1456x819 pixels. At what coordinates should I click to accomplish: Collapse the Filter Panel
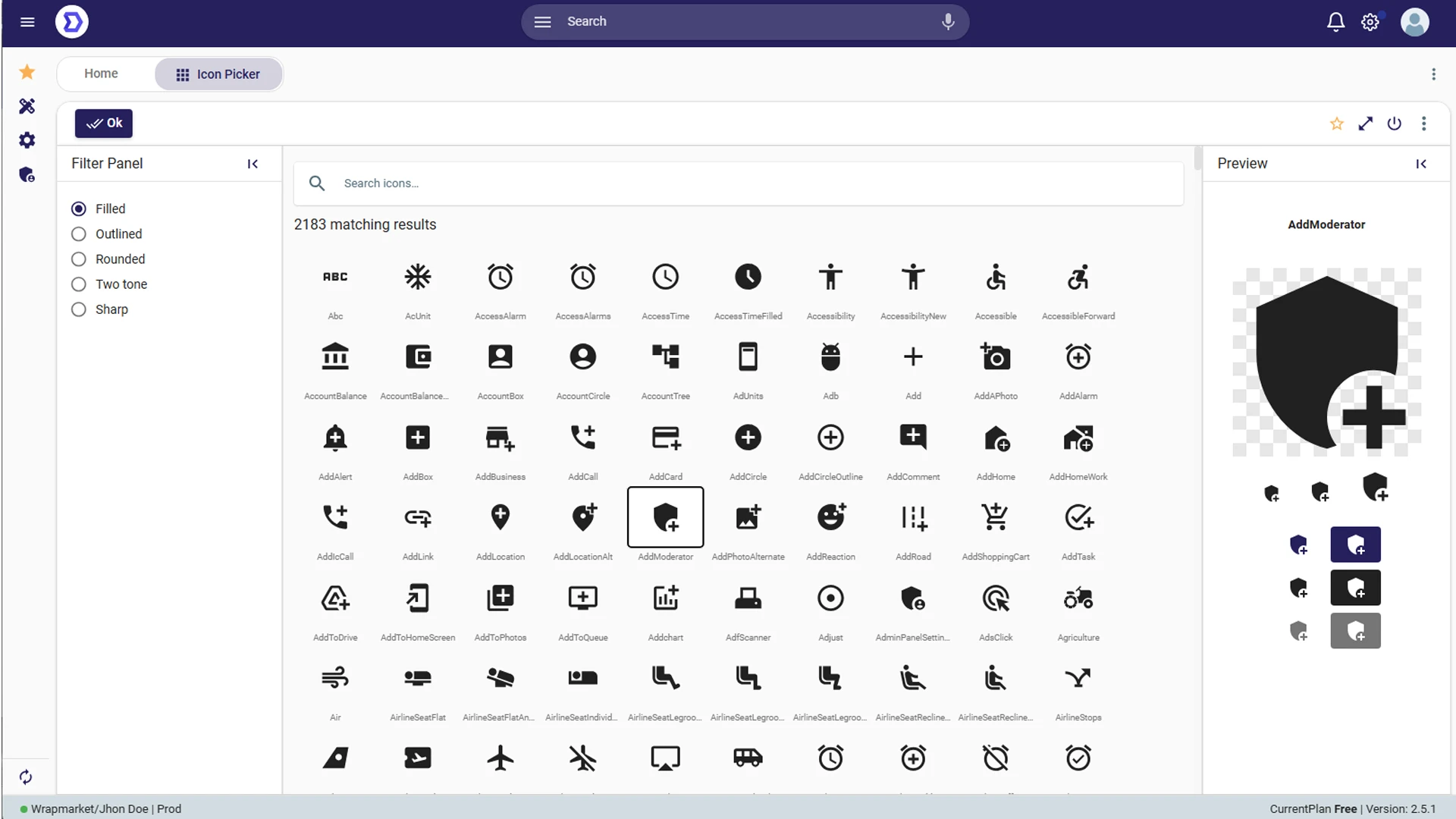253,164
